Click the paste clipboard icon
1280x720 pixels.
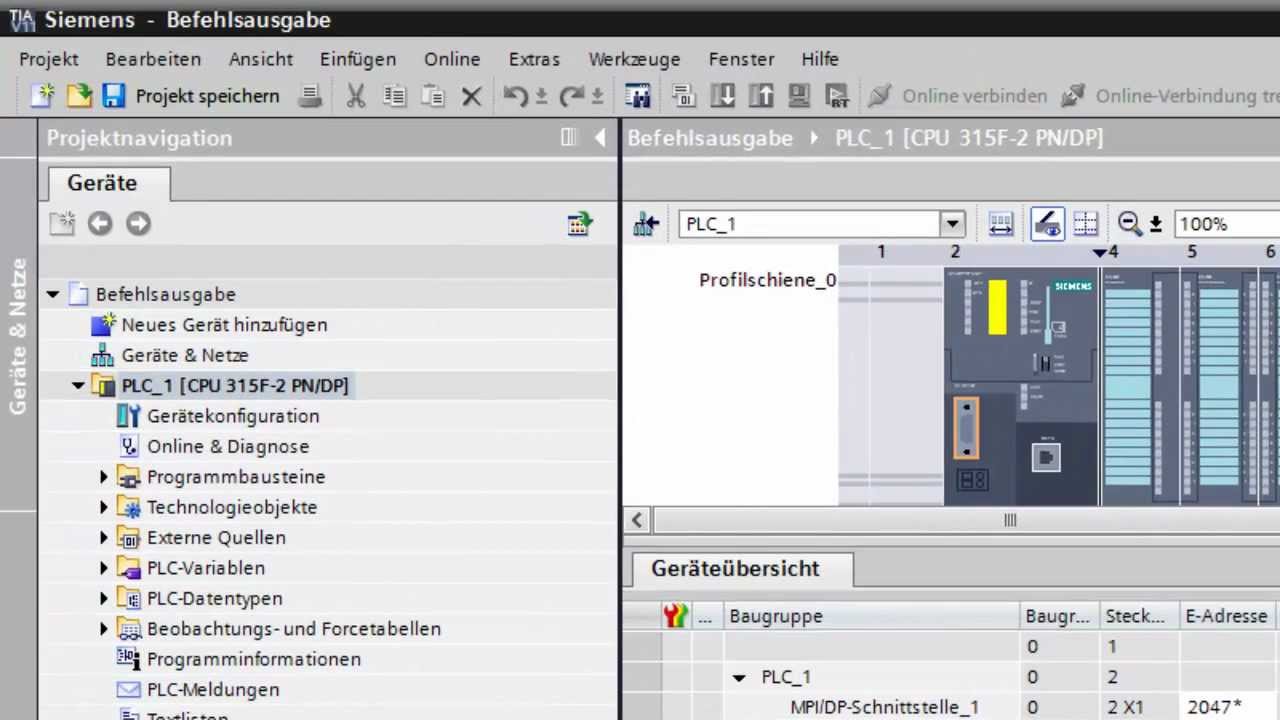[433, 96]
